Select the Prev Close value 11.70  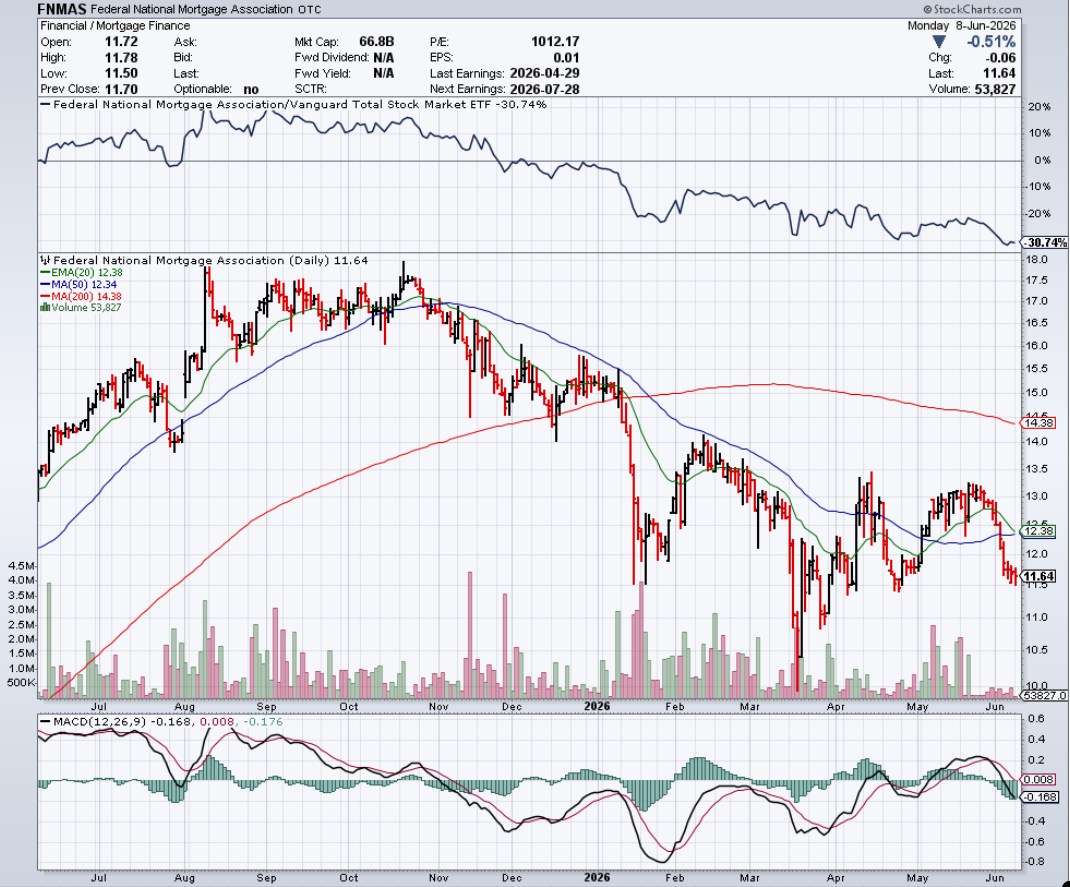(x=121, y=89)
